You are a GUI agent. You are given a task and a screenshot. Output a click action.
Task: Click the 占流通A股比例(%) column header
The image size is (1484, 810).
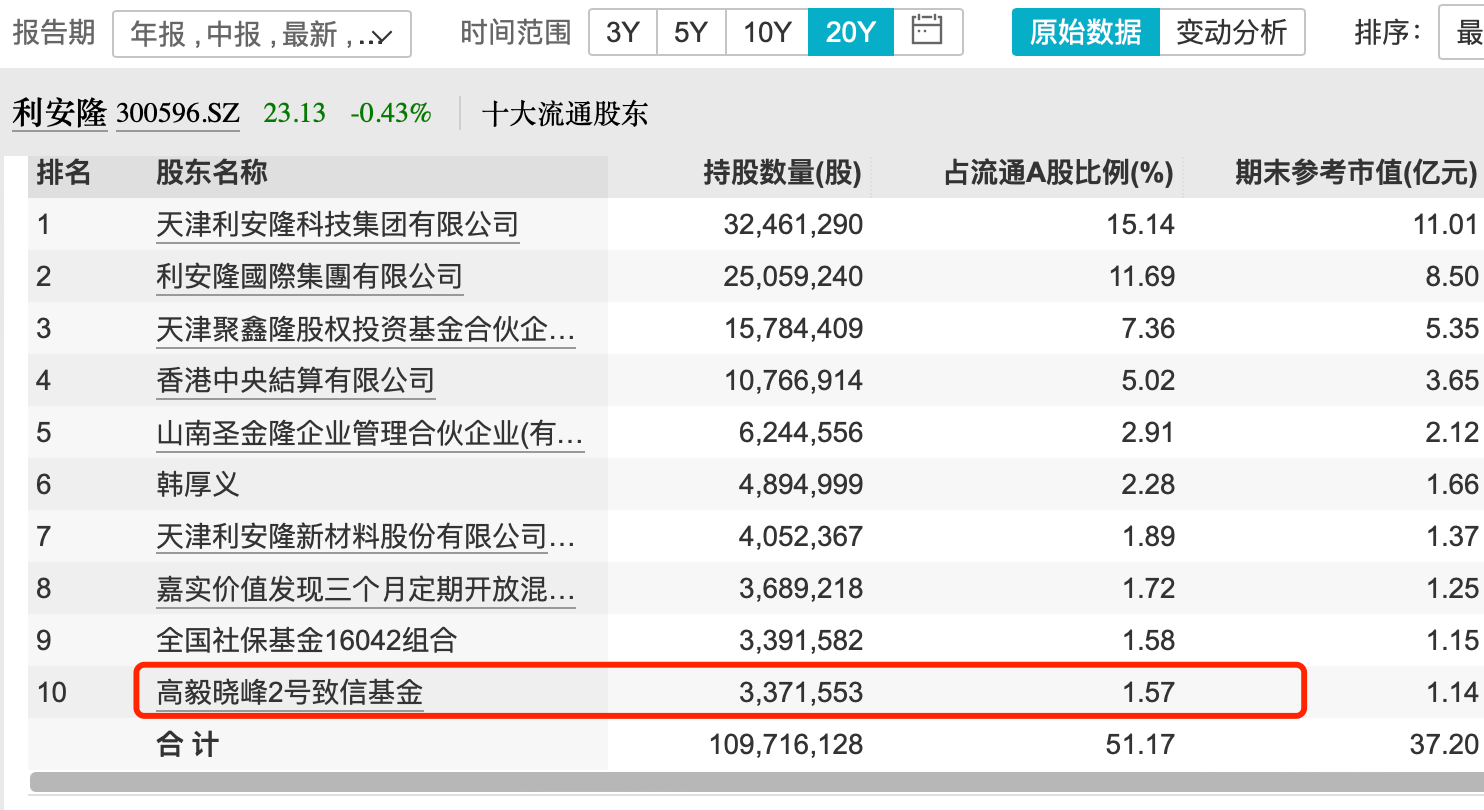(1059, 174)
